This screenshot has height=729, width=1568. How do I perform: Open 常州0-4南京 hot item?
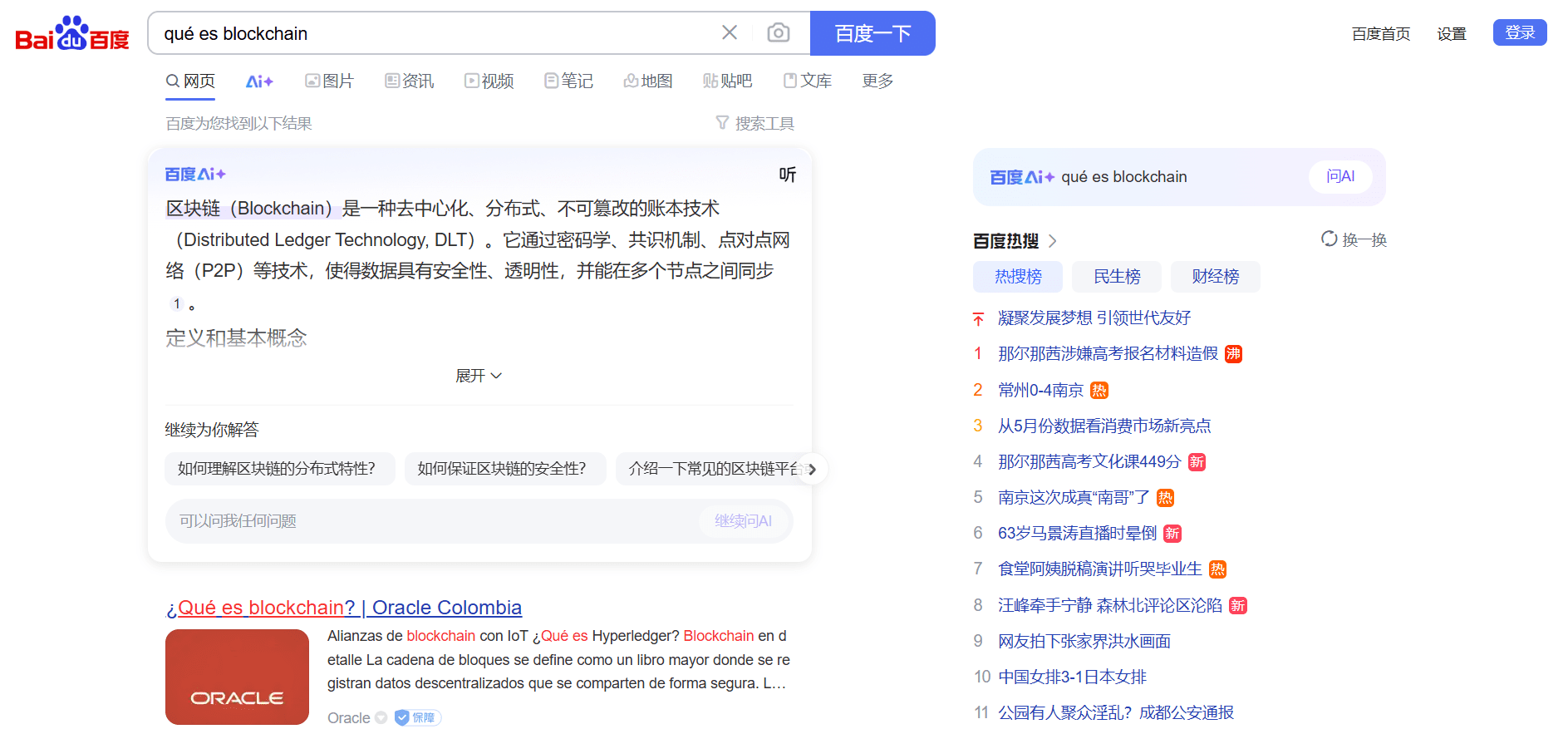(x=1040, y=390)
